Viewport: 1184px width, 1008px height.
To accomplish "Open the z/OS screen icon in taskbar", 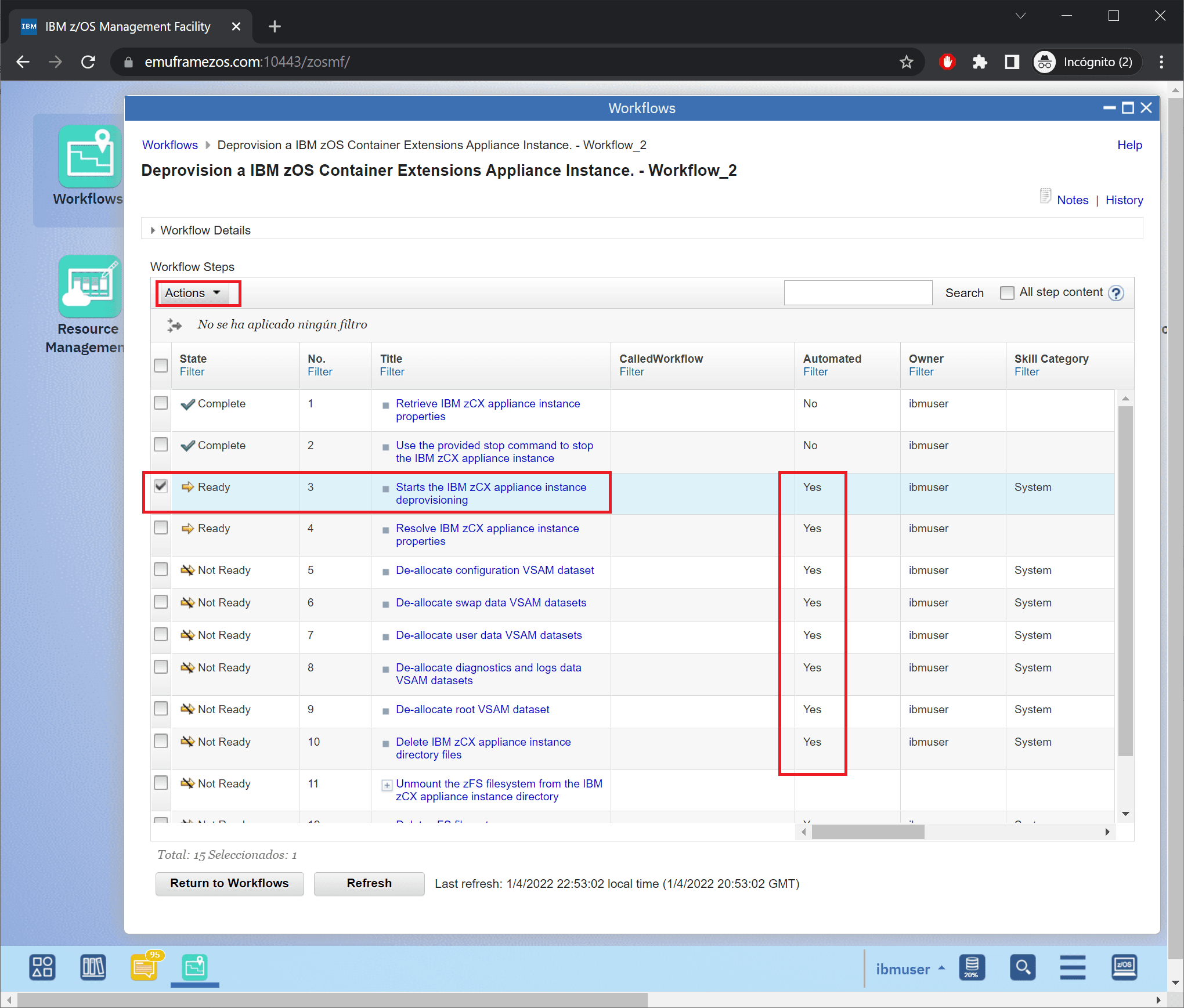I will (1124, 967).
